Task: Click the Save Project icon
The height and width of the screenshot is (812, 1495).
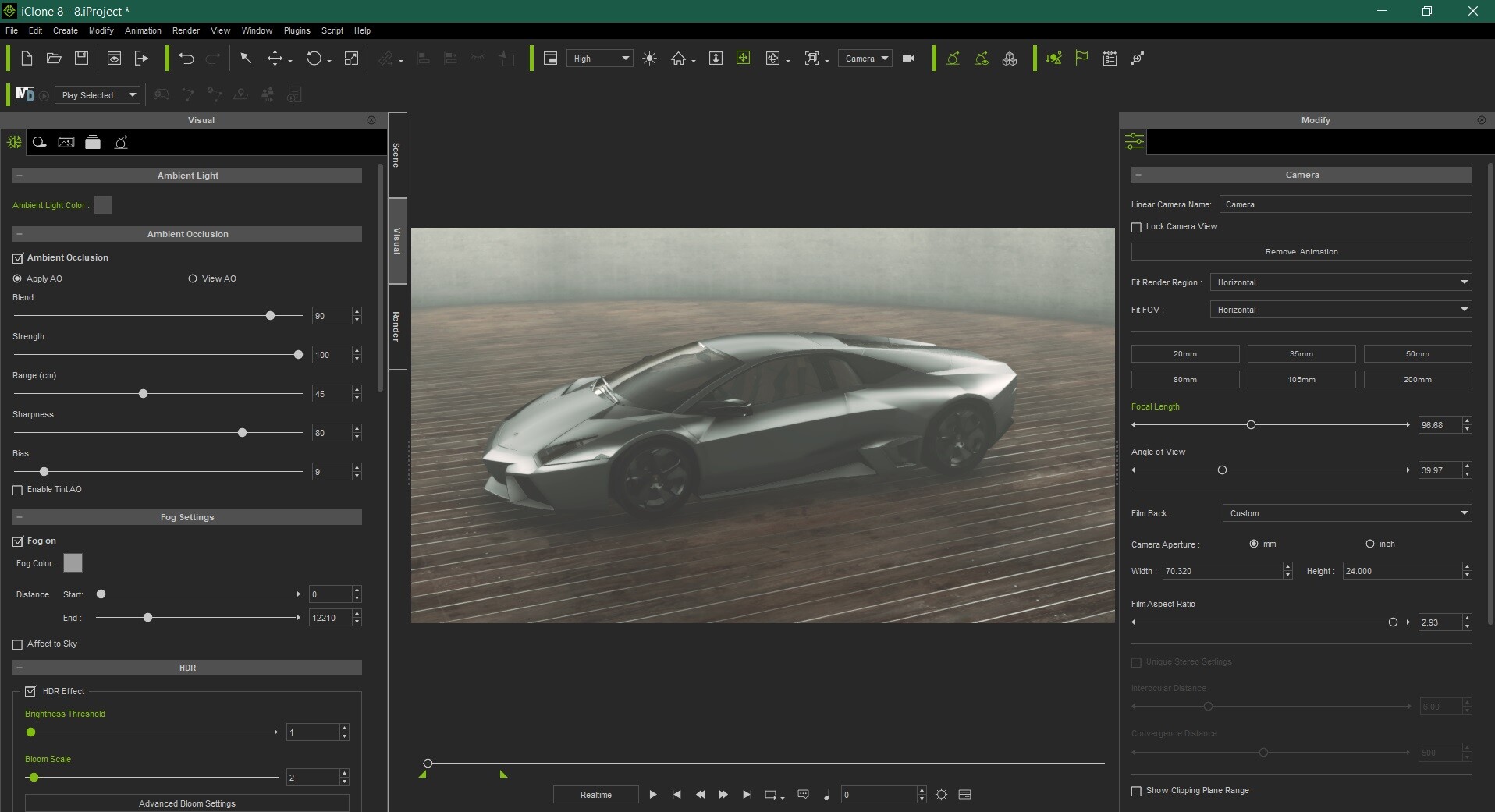Action: tap(81, 59)
